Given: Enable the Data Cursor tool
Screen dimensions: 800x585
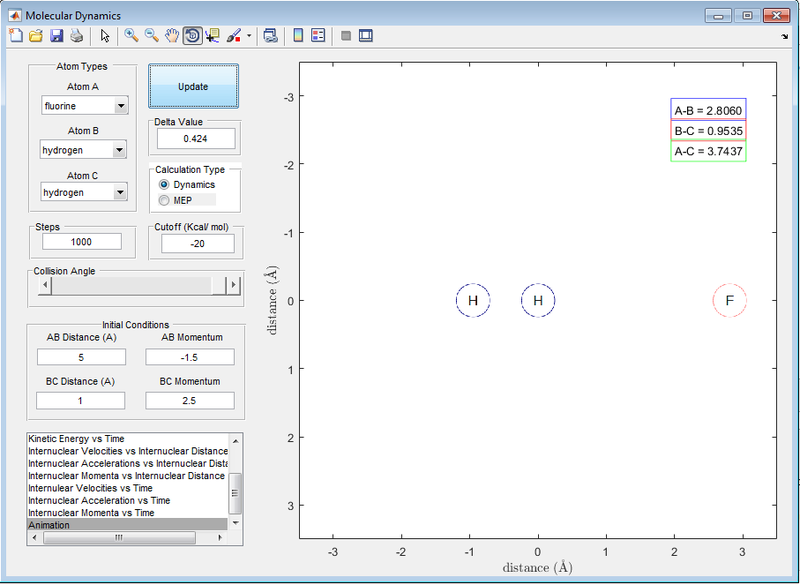Looking at the screenshot, I should [x=212, y=36].
